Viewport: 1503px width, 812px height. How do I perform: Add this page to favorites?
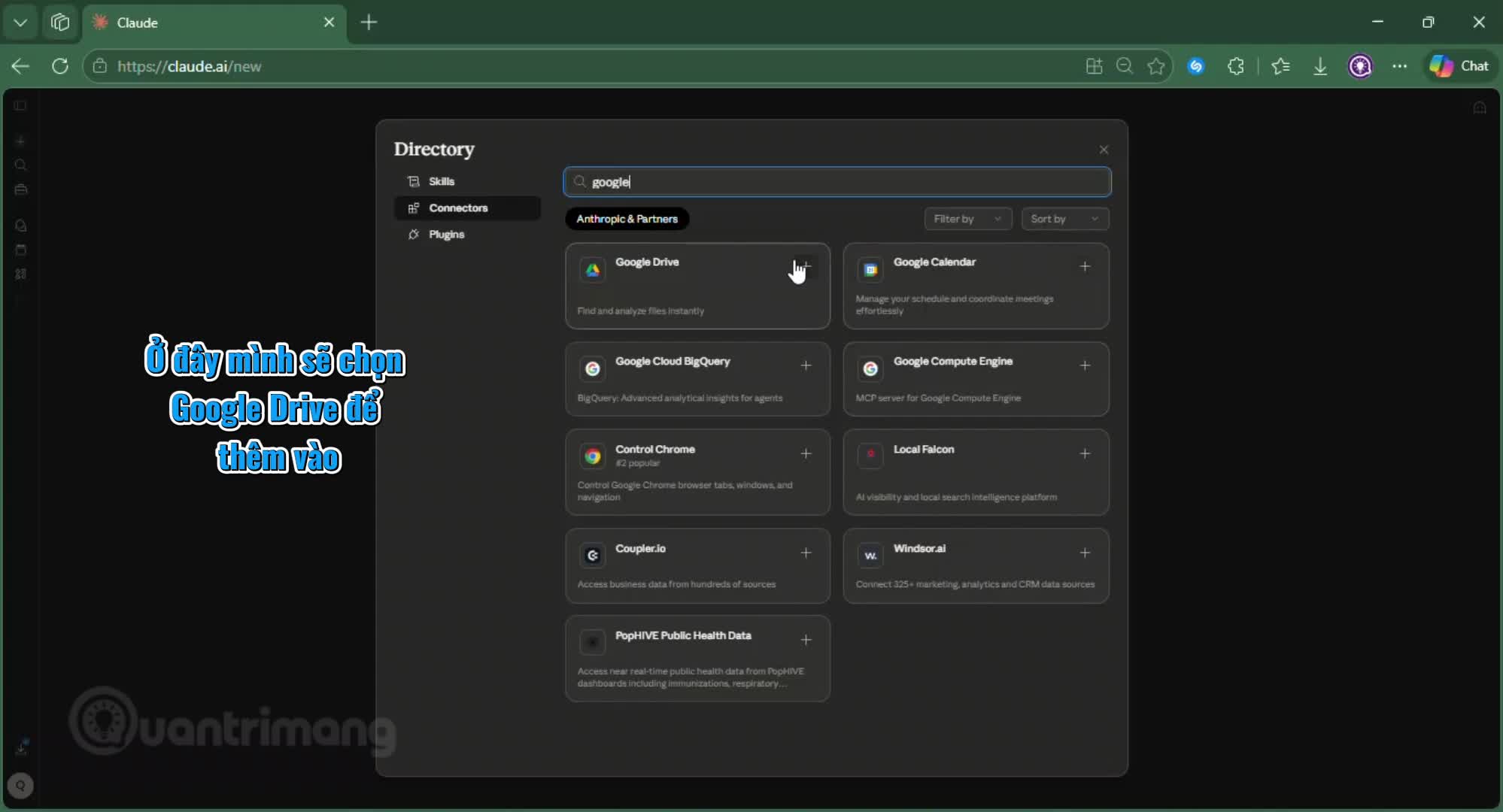click(1156, 66)
